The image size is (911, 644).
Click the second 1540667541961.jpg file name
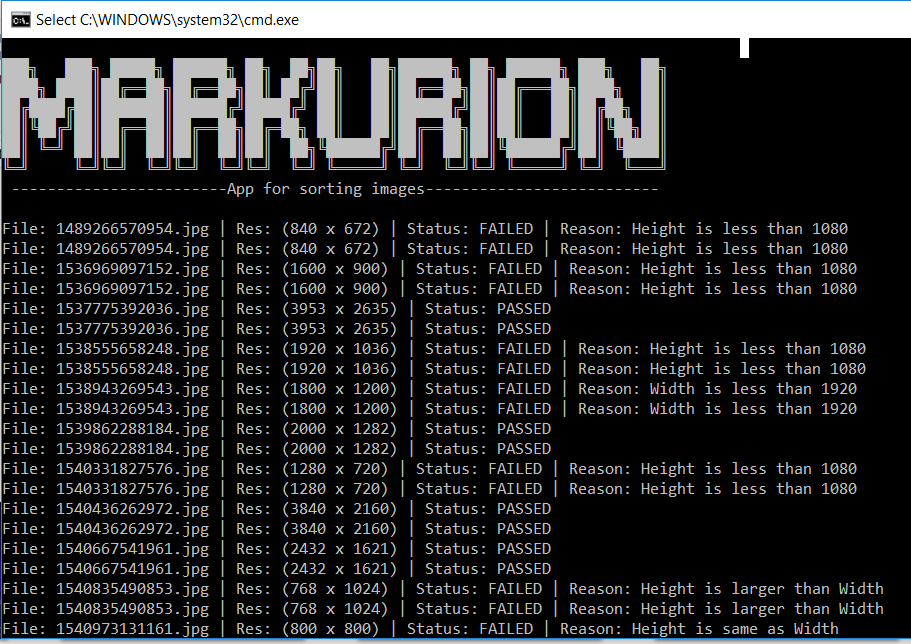[x=132, y=569]
